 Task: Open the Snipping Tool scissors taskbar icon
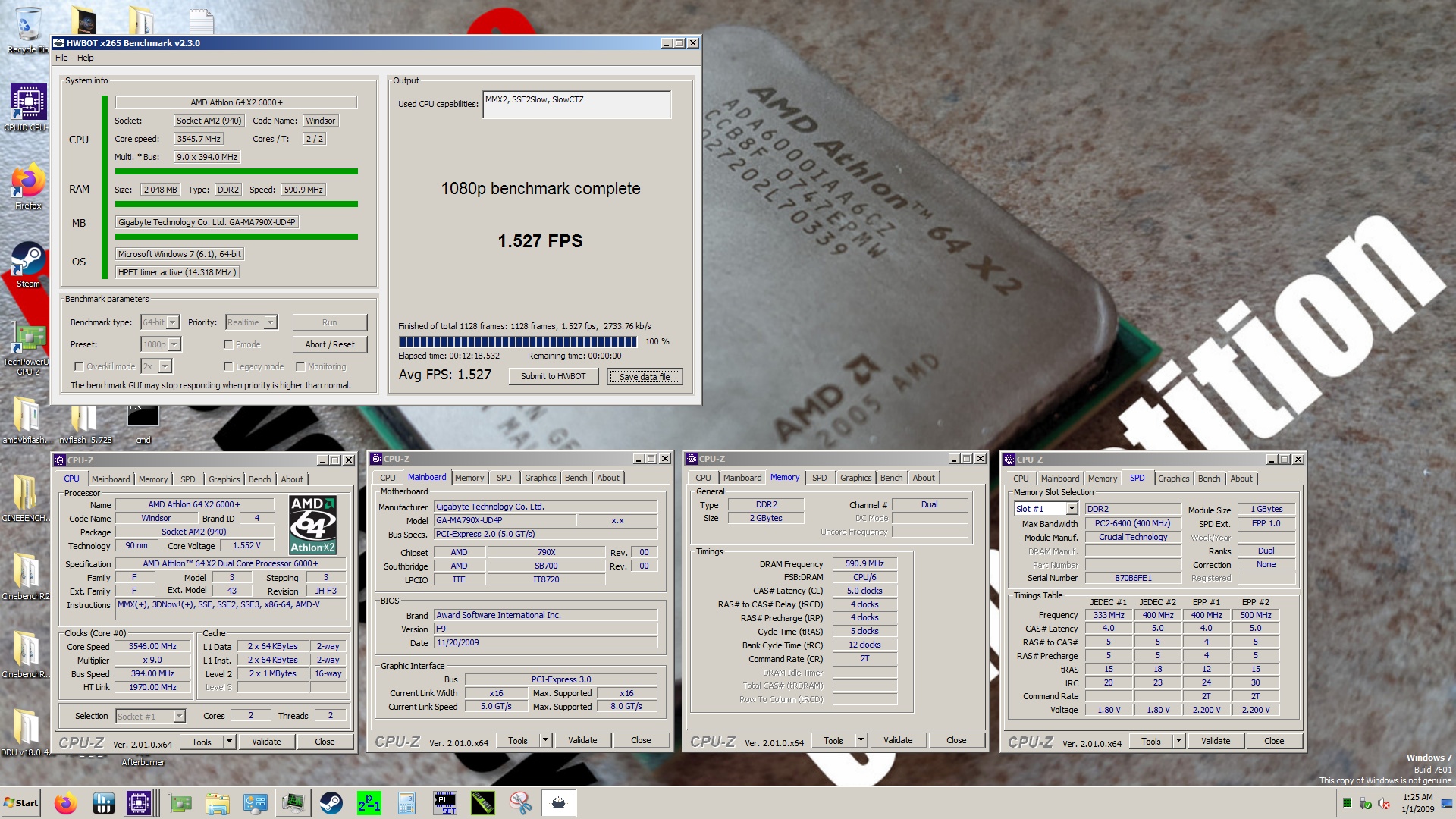(521, 802)
